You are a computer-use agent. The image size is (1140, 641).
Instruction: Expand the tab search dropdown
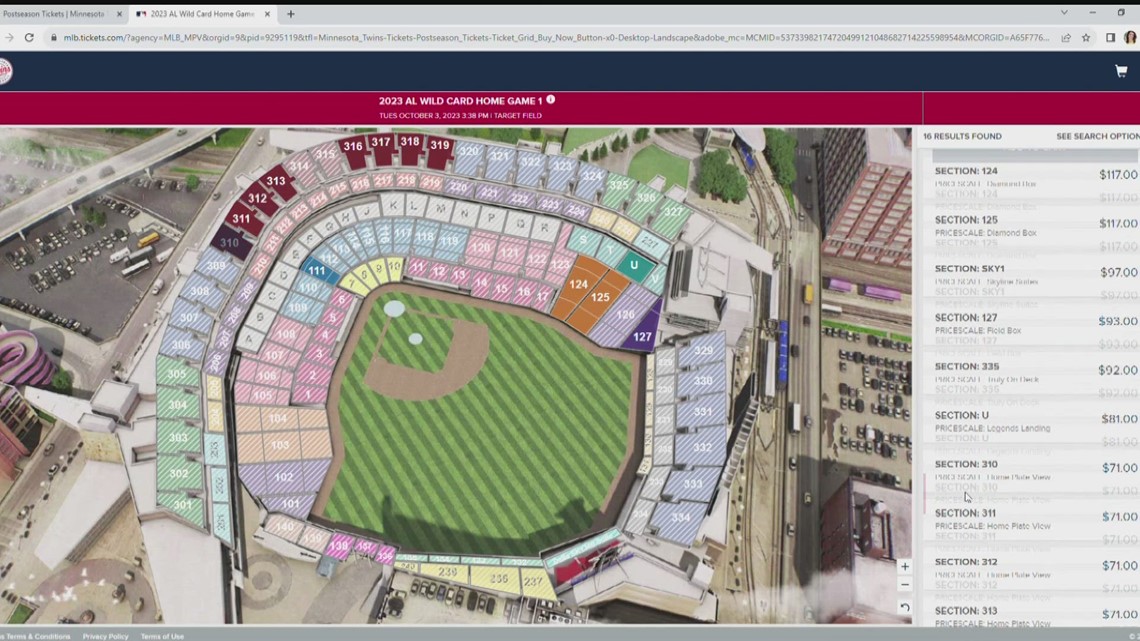(x=1064, y=13)
